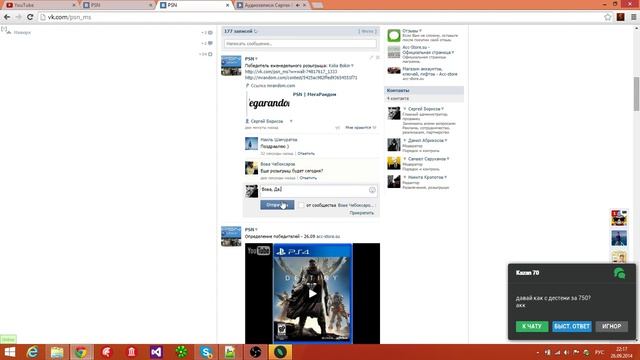
Task: Click the edit pencil icon on top post
Action: click(371, 58)
